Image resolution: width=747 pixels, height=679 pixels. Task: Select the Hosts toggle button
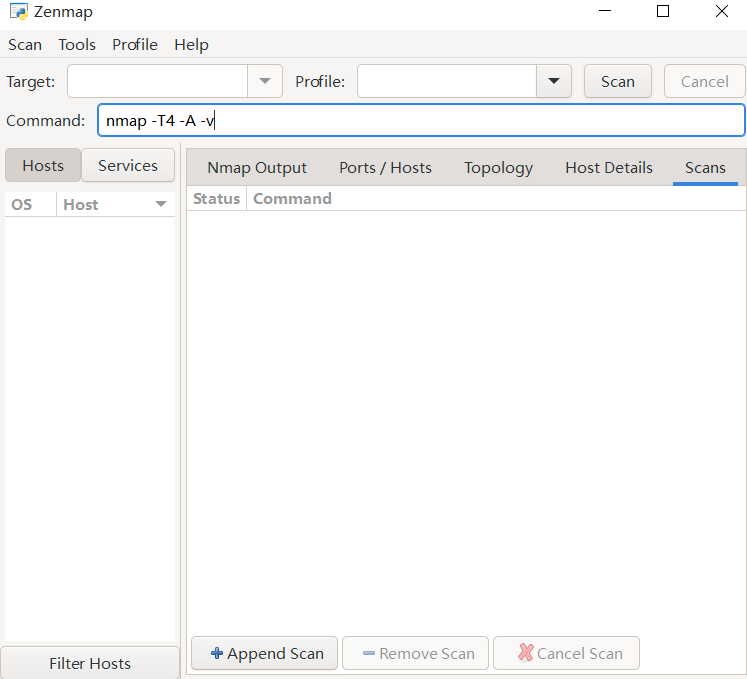(43, 165)
